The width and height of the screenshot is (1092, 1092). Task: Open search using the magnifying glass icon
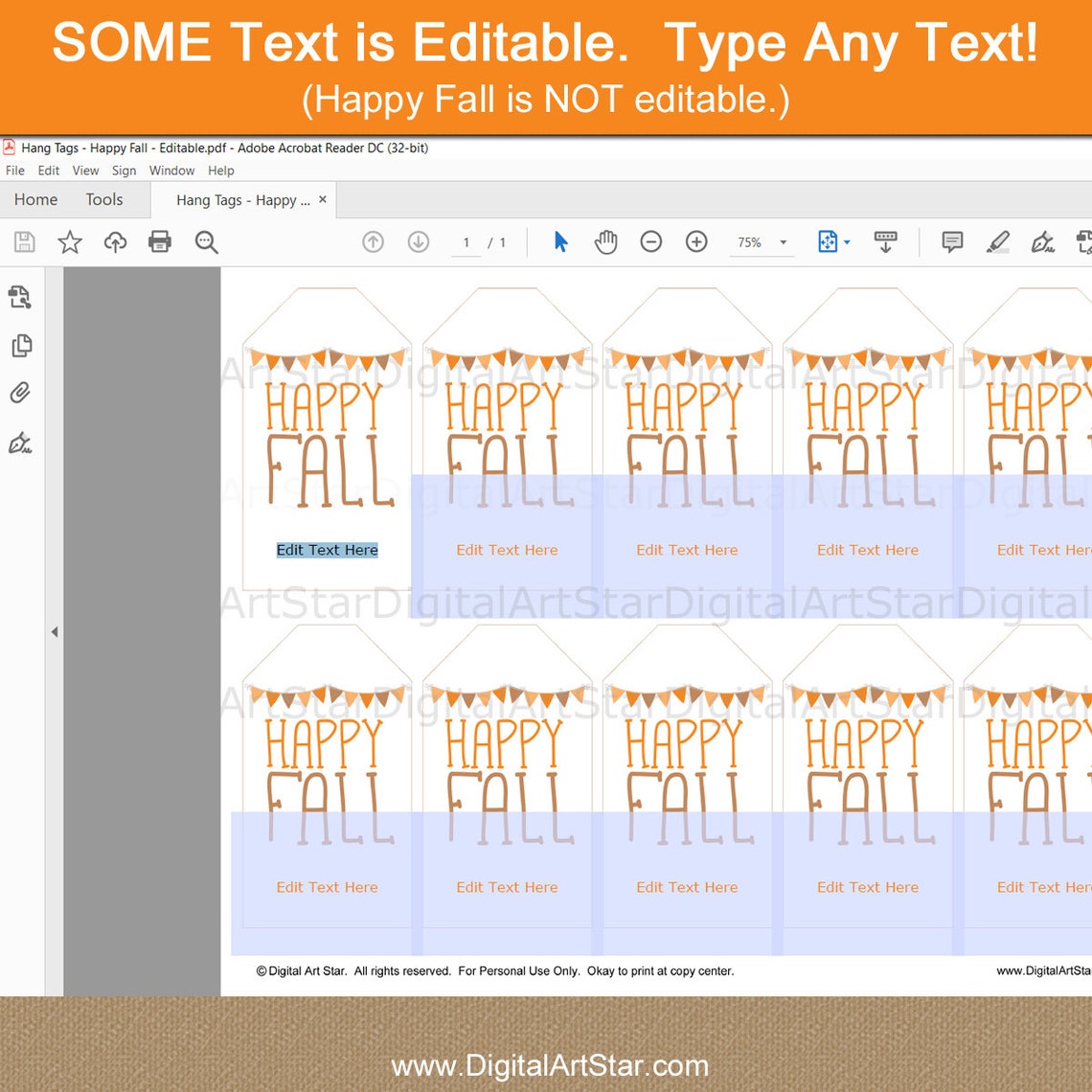point(205,241)
